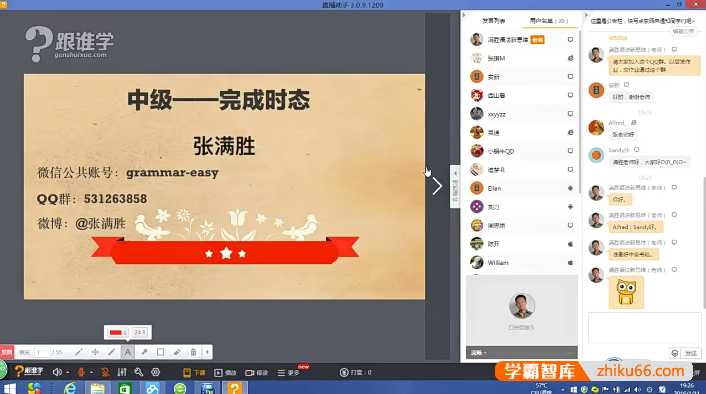706x394 pixels.
Task: Collapse chat panel with top-left triangle
Action: [x=586, y=15]
